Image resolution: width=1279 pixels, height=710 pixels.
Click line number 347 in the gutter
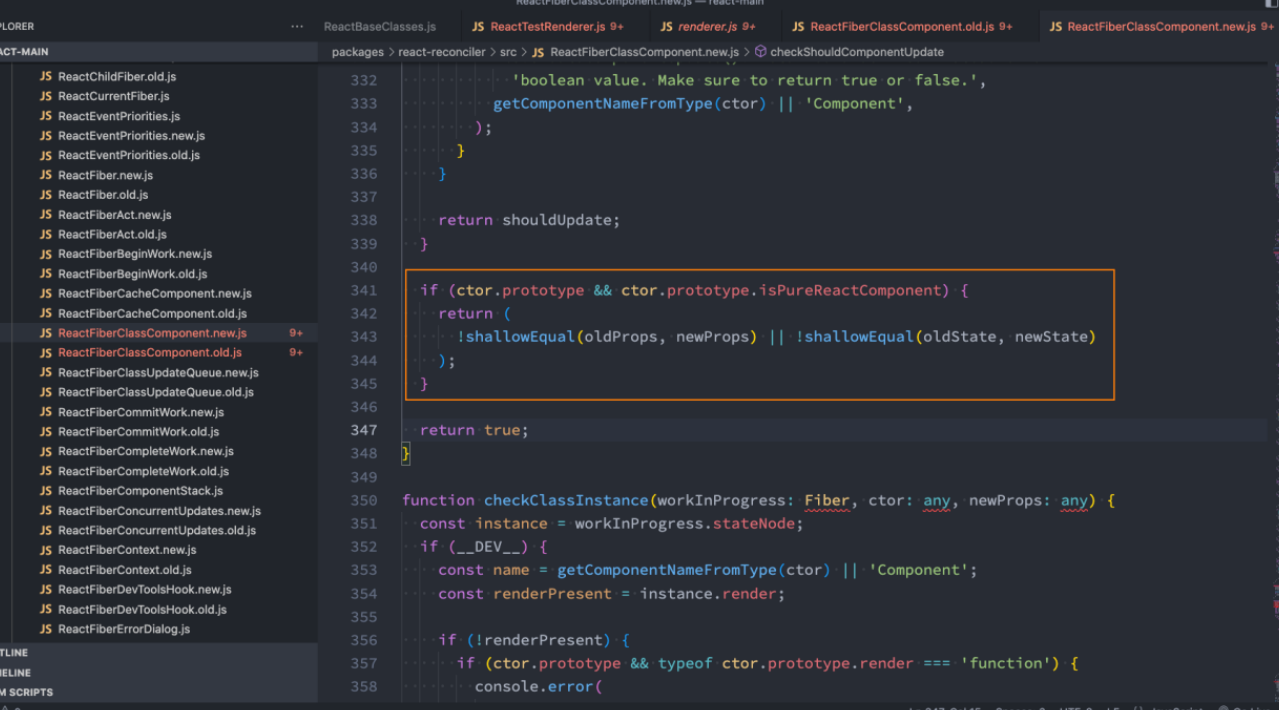(364, 430)
